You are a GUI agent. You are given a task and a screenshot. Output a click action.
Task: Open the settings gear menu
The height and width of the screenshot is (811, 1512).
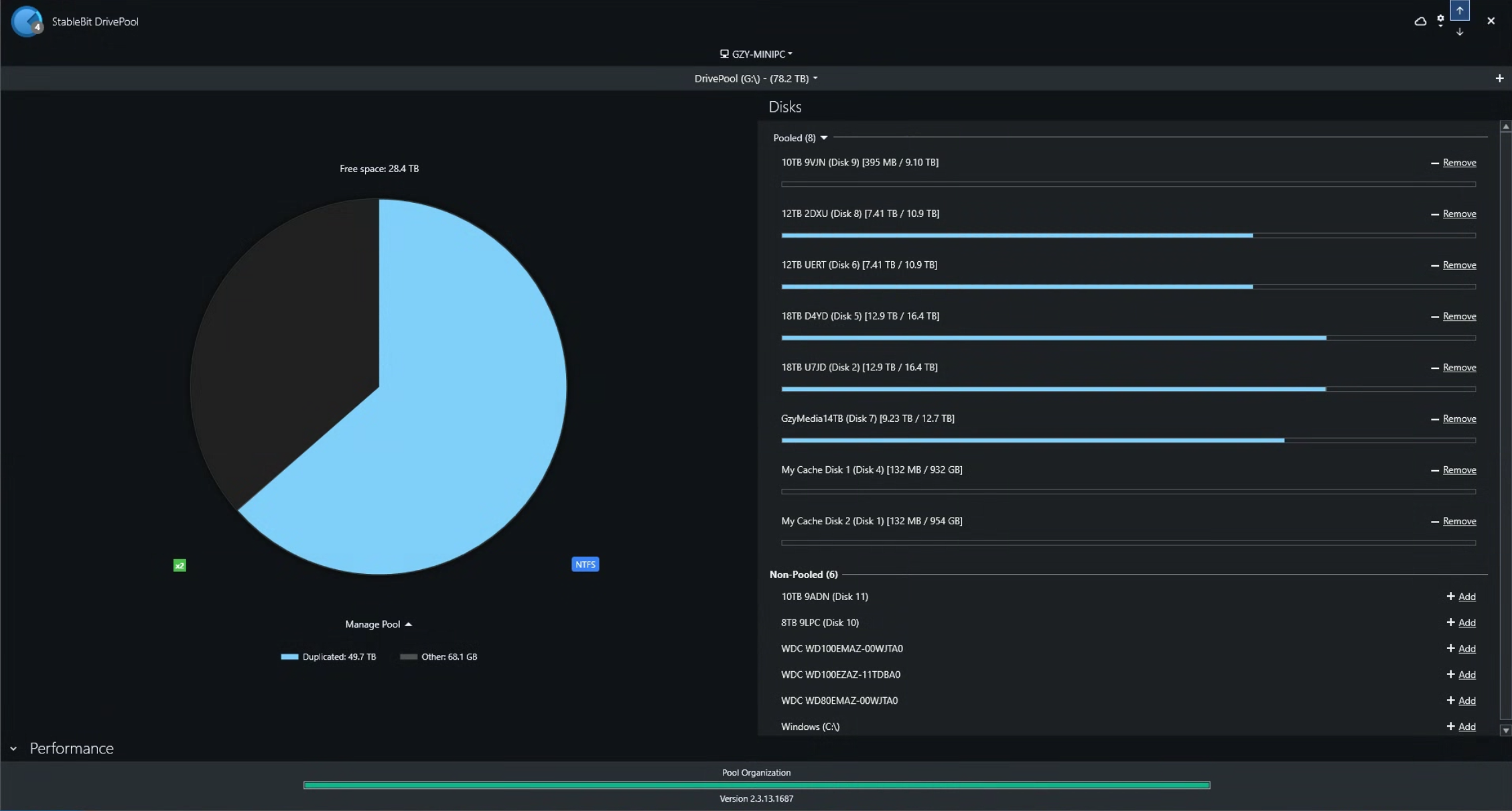1440,20
